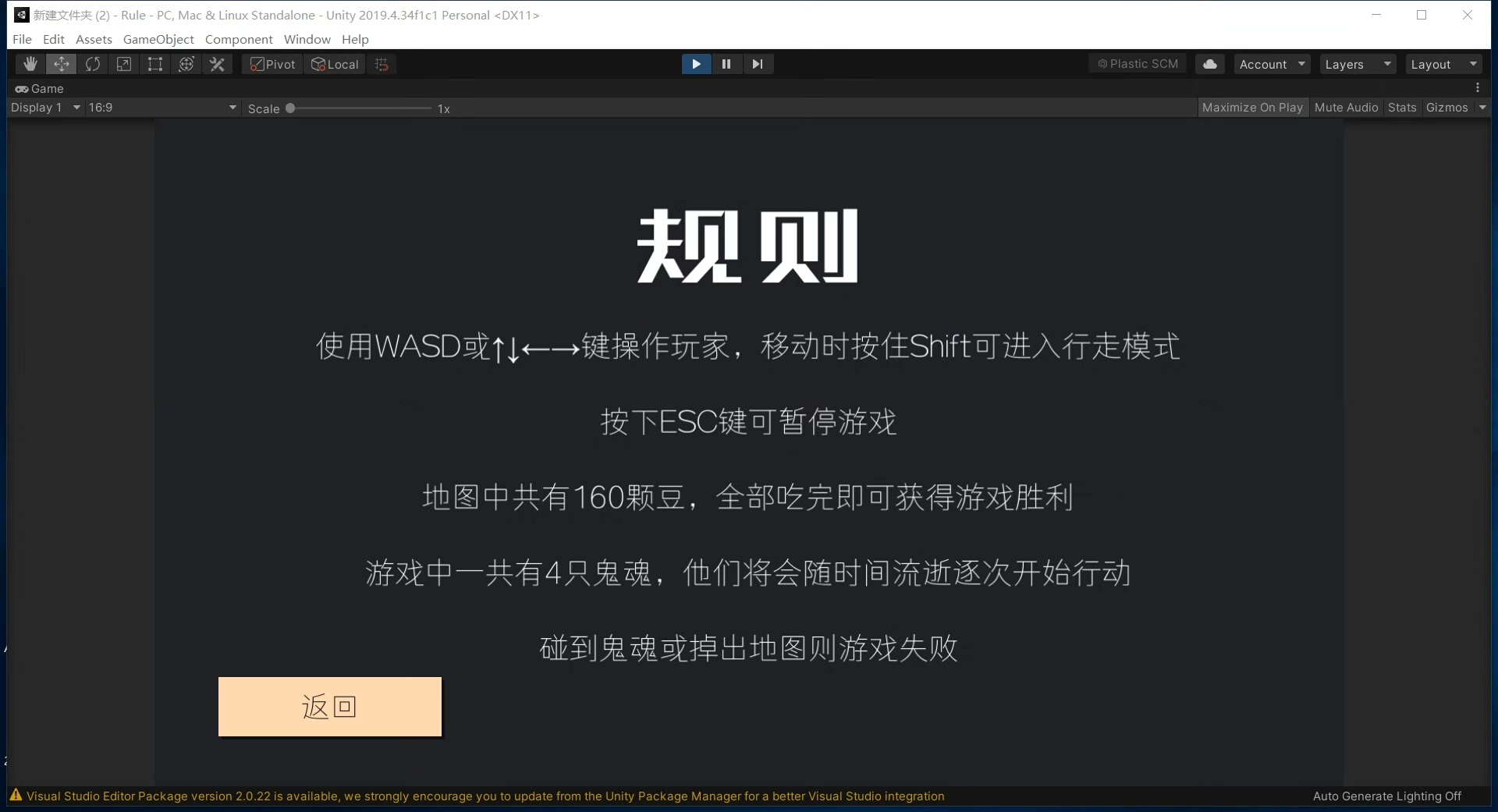Select the Move tool
Image resolution: width=1498 pixels, height=812 pixels.
click(x=62, y=64)
